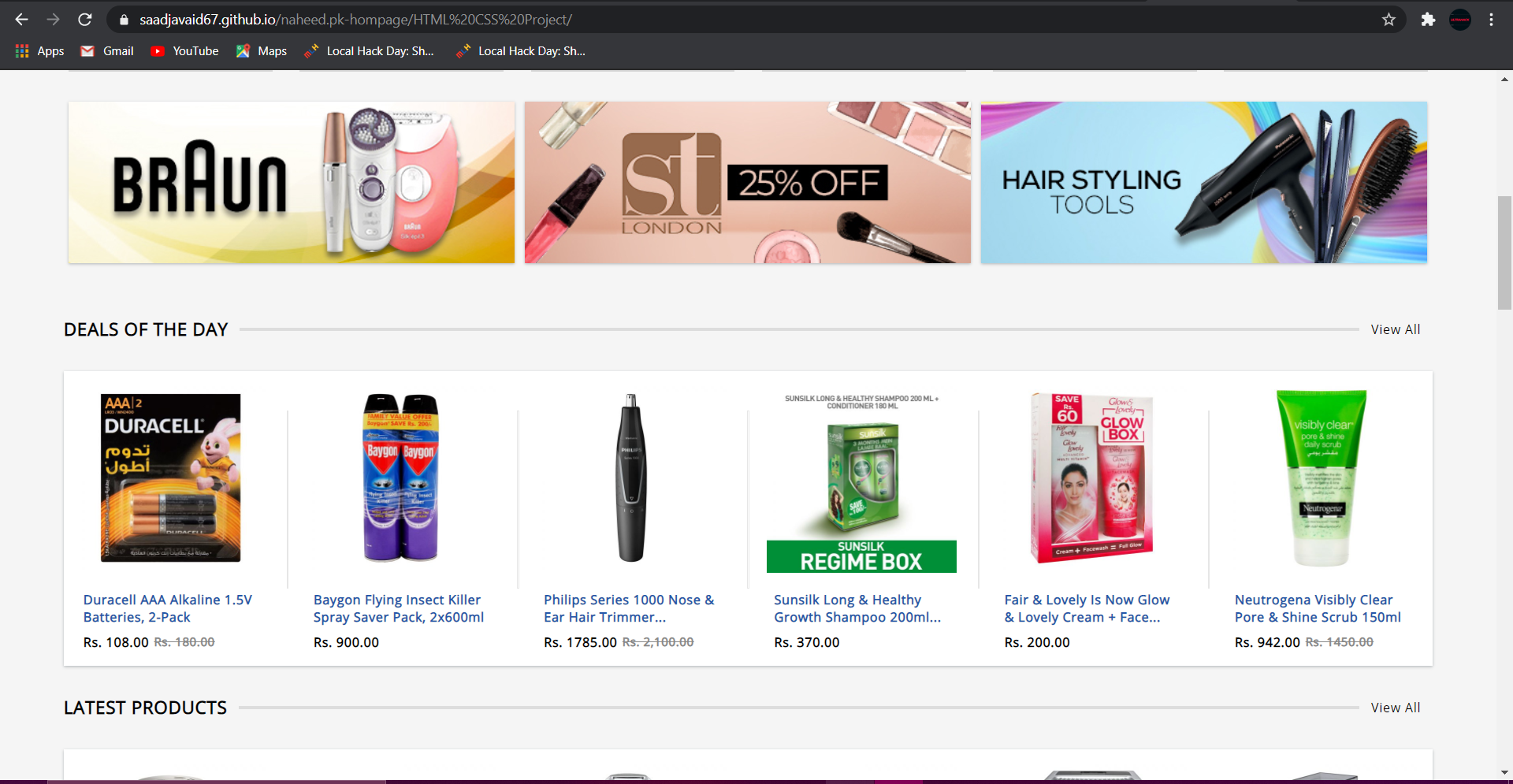Open the Apps bookmark shortcut
Image resolution: width=1513 pixels, height=784 pixels.
40,51
